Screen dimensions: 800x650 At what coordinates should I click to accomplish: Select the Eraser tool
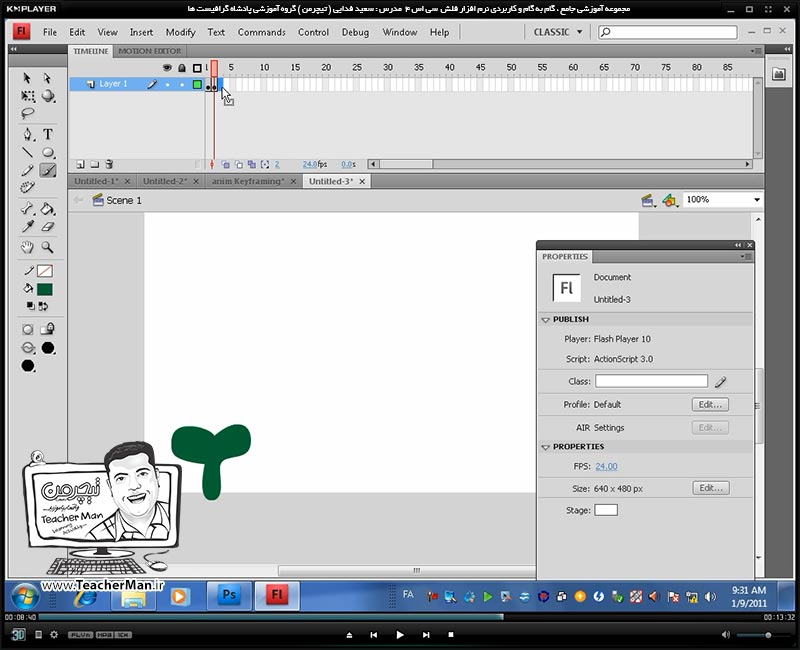[48, 227]
